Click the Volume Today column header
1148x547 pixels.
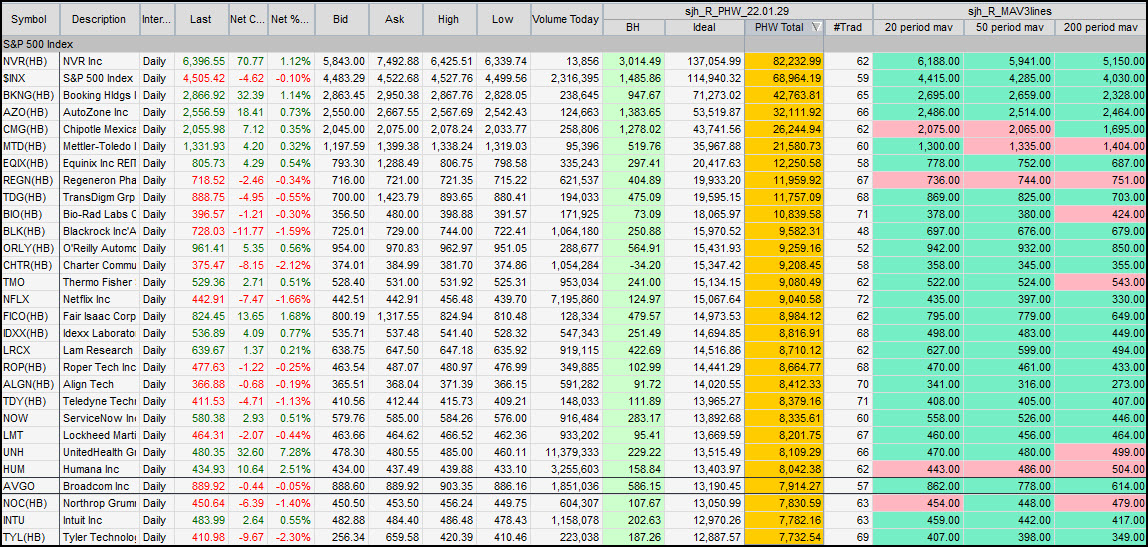coord(566,19)
